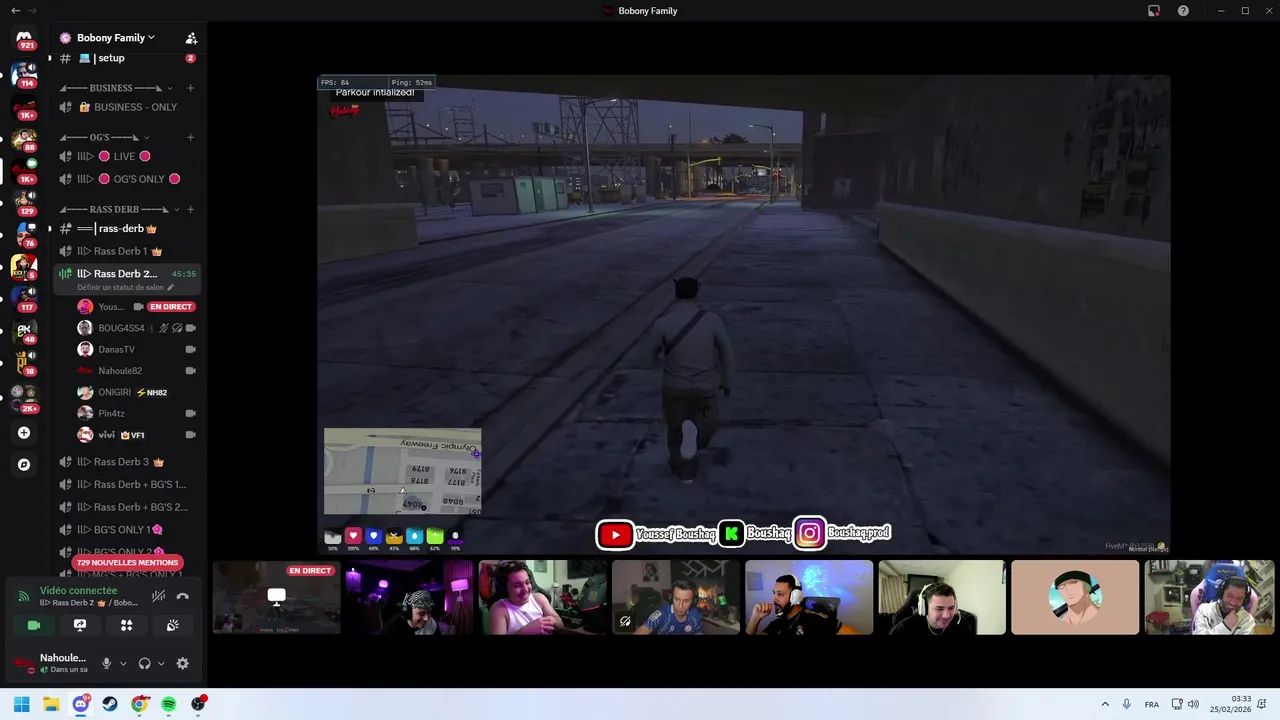1280x720 pixels.
Task: Select user DanasTV in voice list
Action: pos(135,349)
